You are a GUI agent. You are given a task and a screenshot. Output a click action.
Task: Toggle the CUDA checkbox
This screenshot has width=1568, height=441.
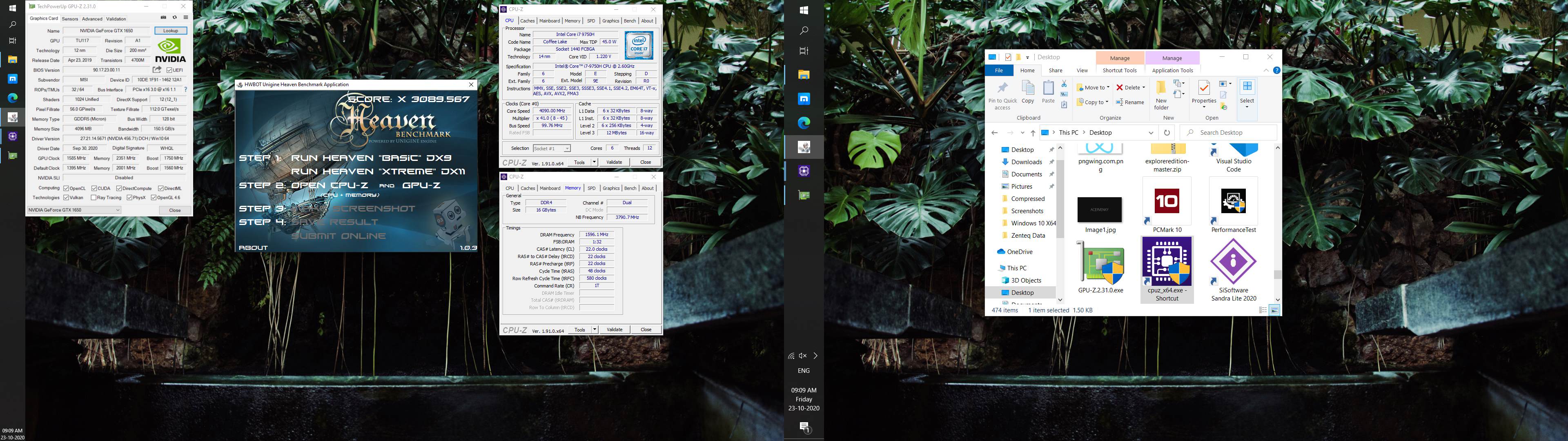(x=94, y=188)
